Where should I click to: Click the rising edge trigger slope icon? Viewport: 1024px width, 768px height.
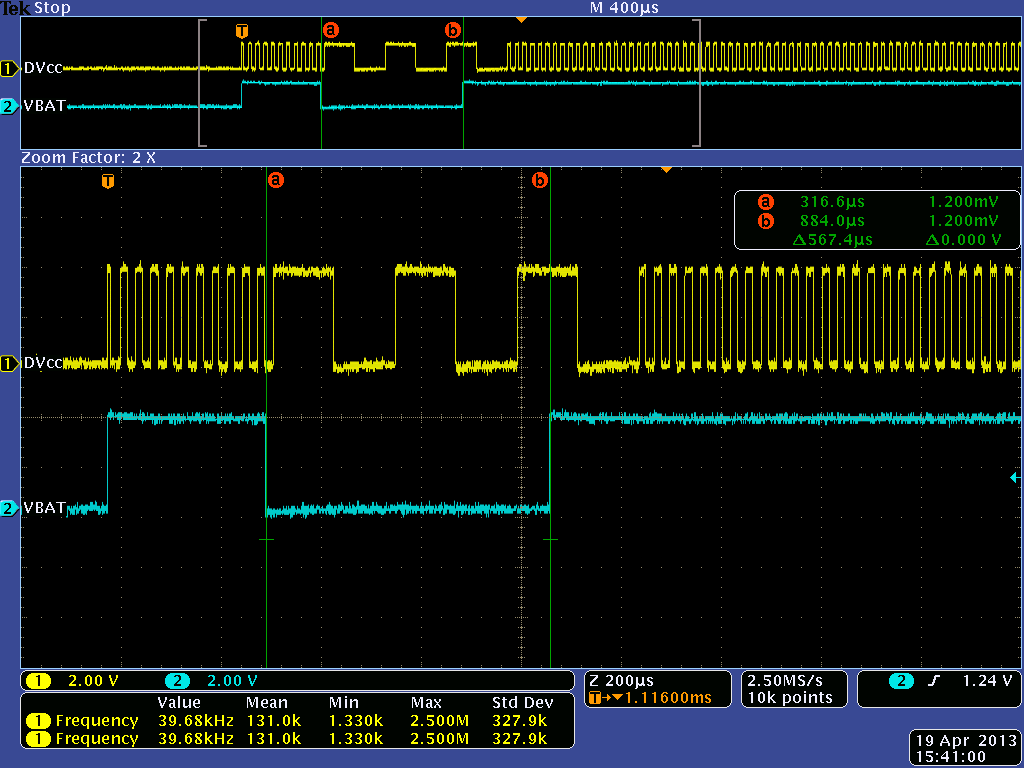tap(934, 681)
